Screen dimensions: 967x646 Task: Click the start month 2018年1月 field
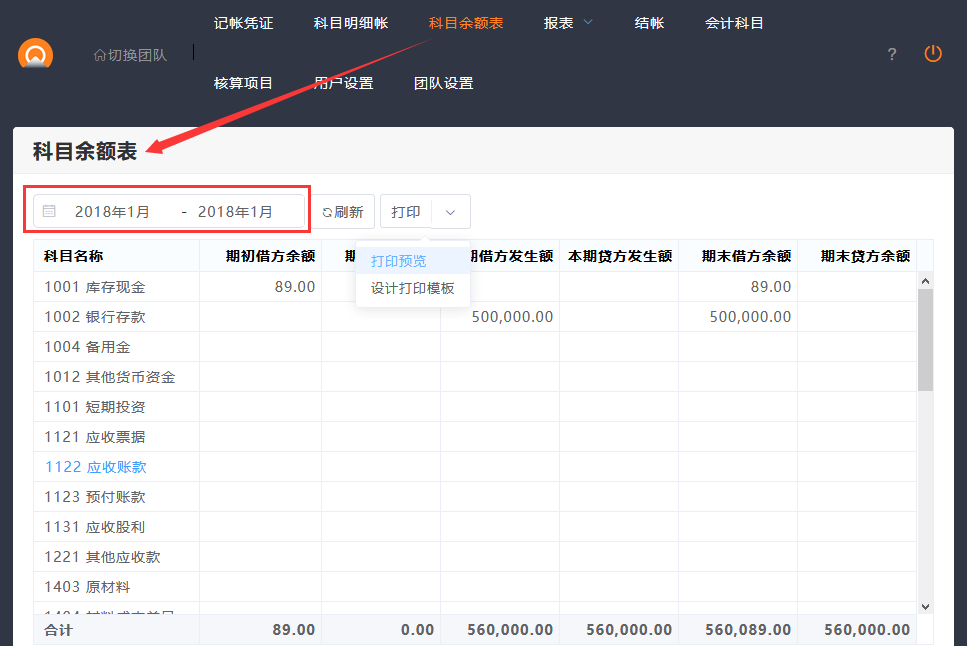pos(112,212)
